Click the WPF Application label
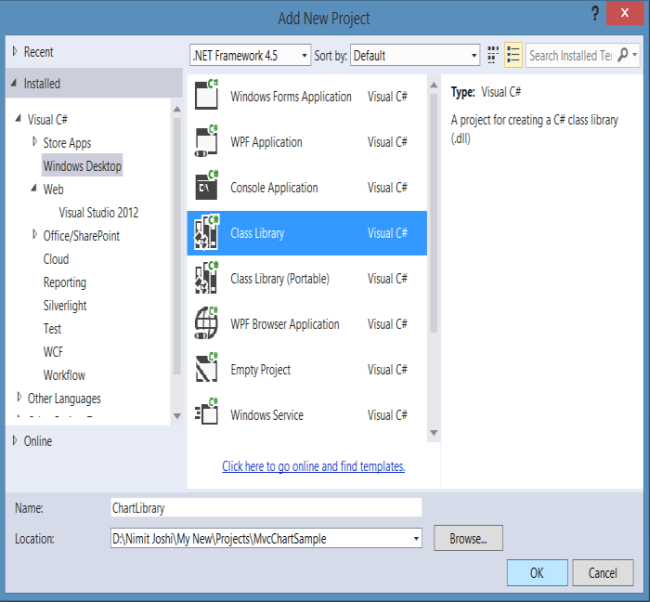The image size is (650, 602). pos(266,142)
